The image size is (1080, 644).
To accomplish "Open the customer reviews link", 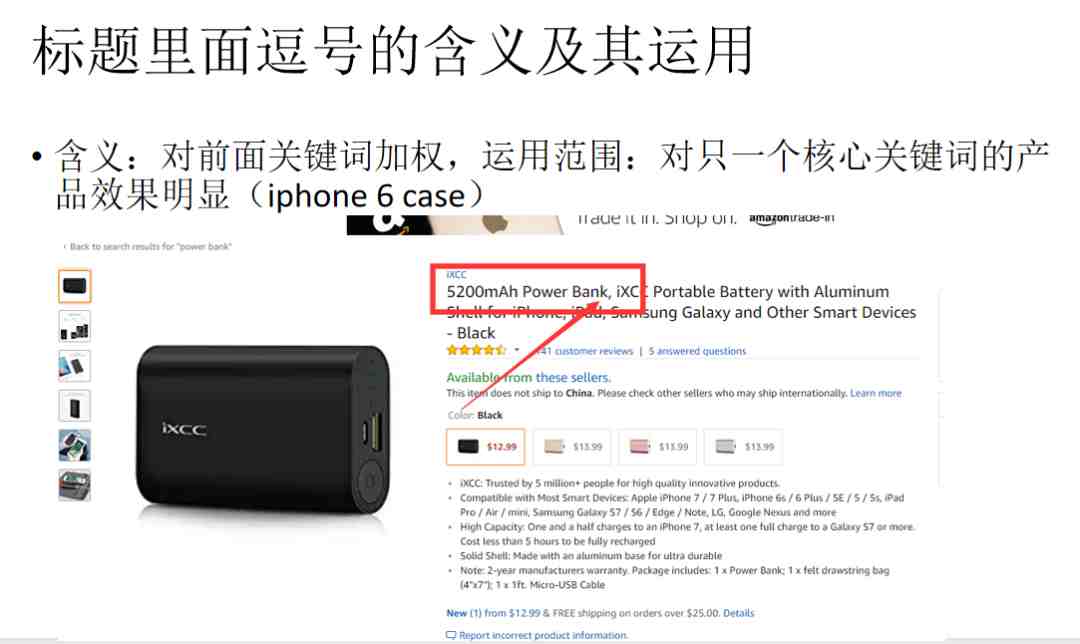I will [x=585, y=351].
